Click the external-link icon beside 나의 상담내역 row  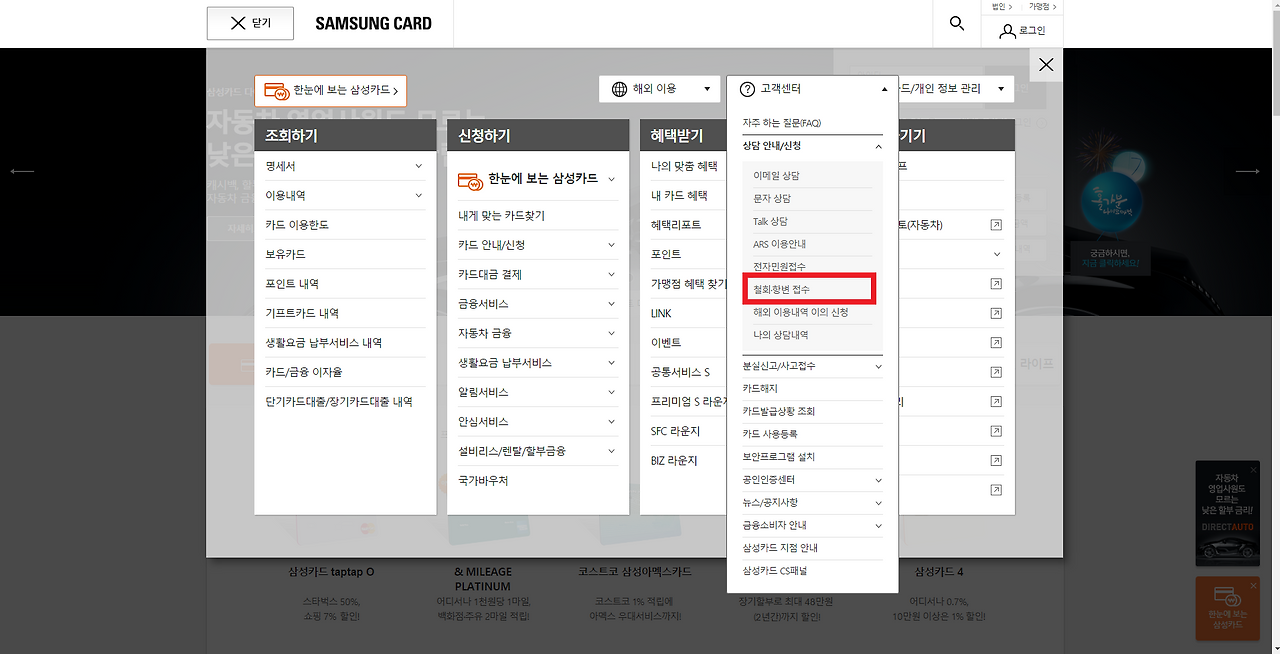[995, 342]
